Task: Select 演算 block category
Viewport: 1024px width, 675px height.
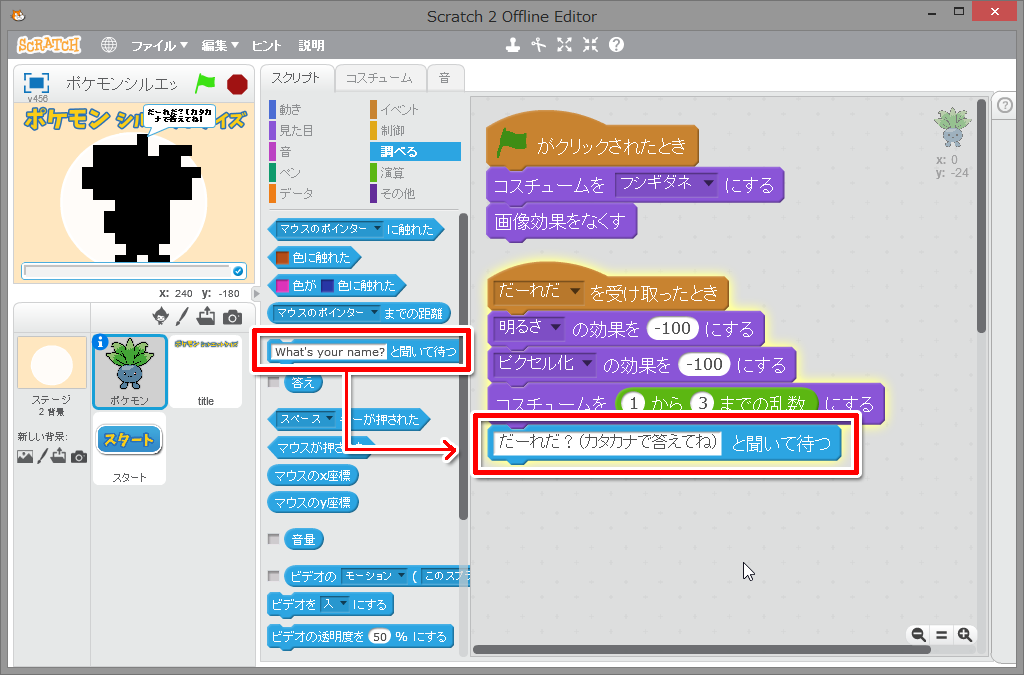Action: pos(392,172)
